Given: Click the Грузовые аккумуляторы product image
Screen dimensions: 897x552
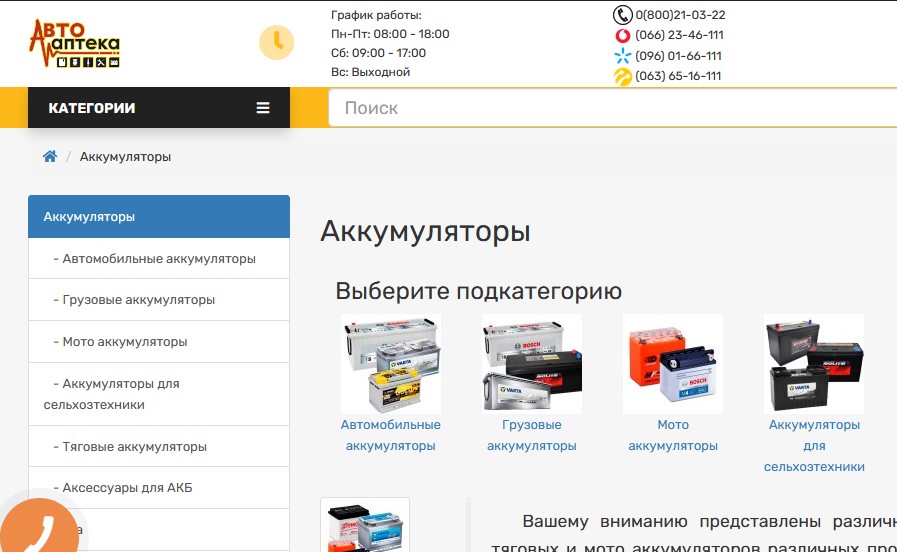Looking at the screenshot, I should pyautogui.click(x=532, y=364).
